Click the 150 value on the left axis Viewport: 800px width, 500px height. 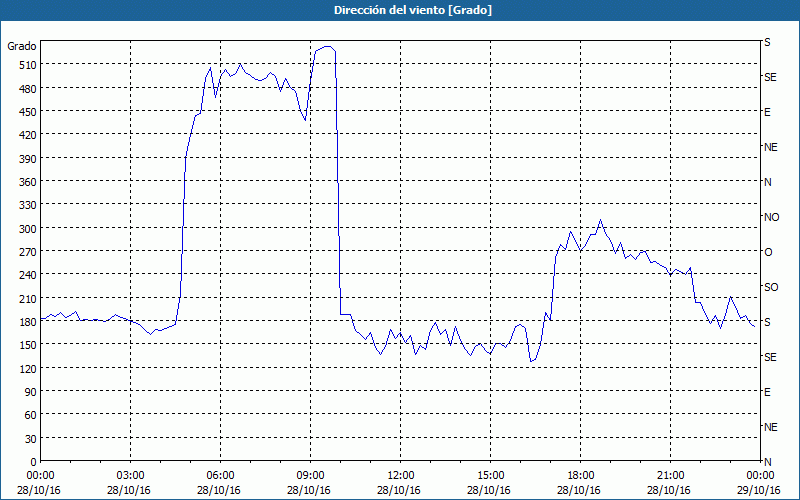(x=28, y=345)
